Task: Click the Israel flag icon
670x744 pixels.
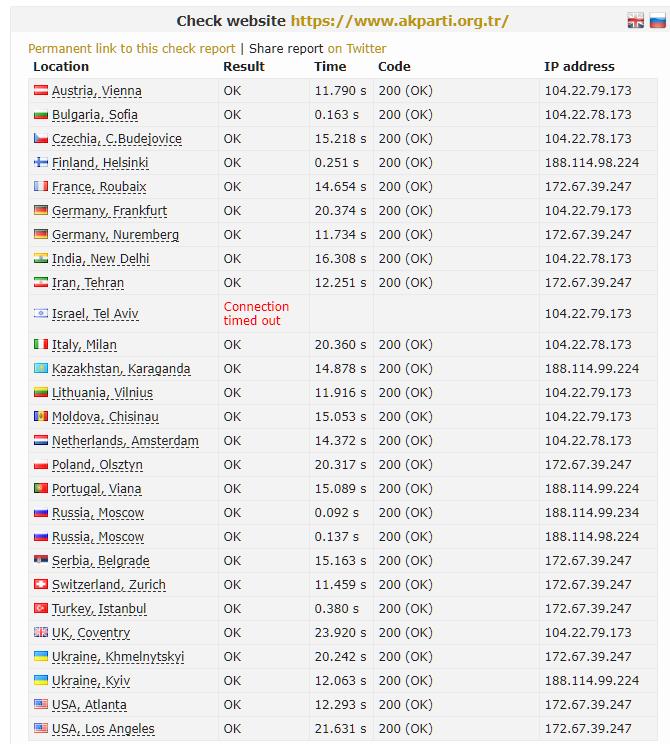Action: click(x=41, y=314)
